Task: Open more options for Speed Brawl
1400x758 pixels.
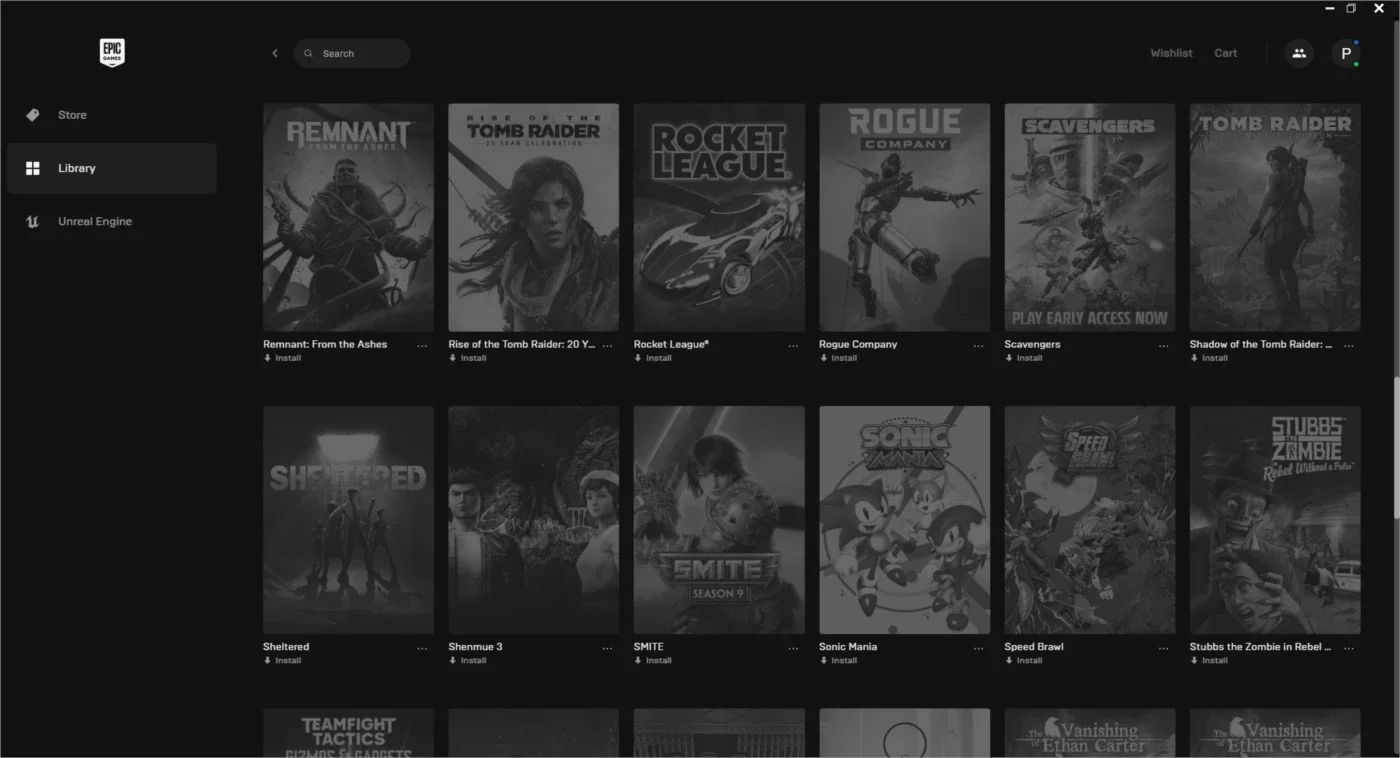Action: [1163, 648]
